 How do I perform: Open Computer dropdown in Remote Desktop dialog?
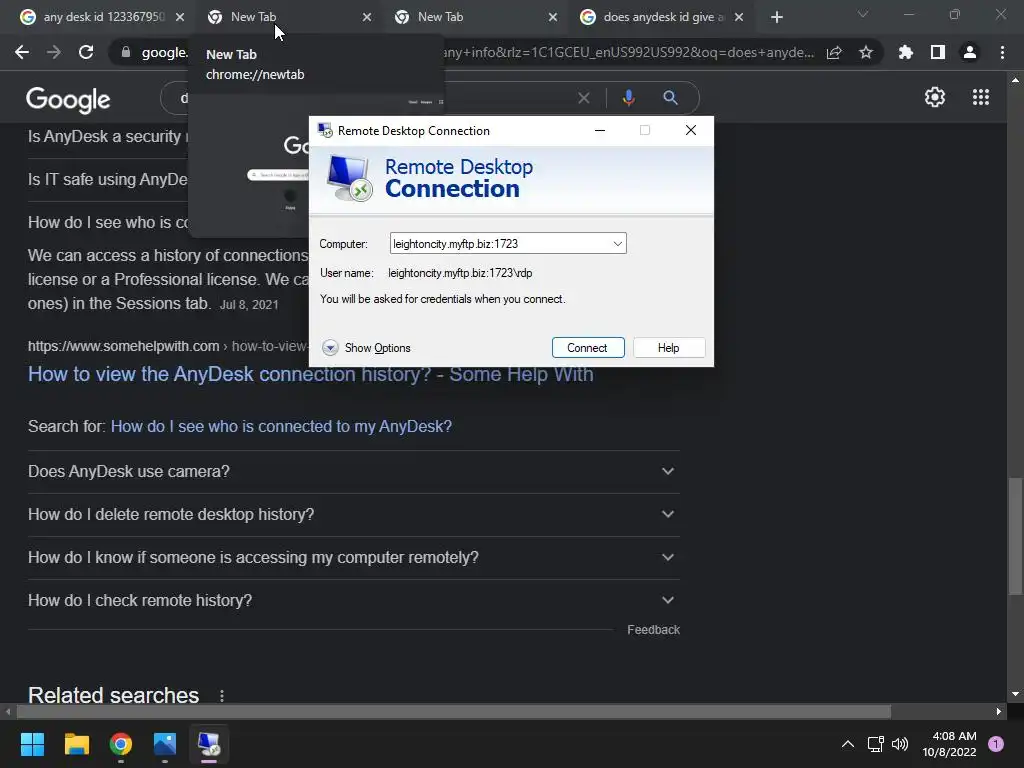617,244
